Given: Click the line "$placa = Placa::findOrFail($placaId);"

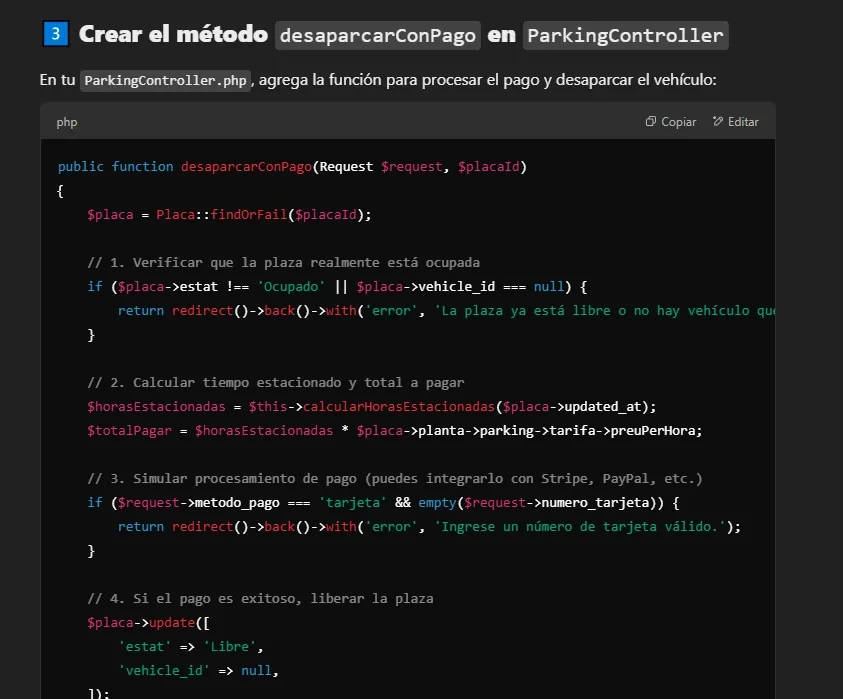Looking at the screenshot, I should pos(229,215).
